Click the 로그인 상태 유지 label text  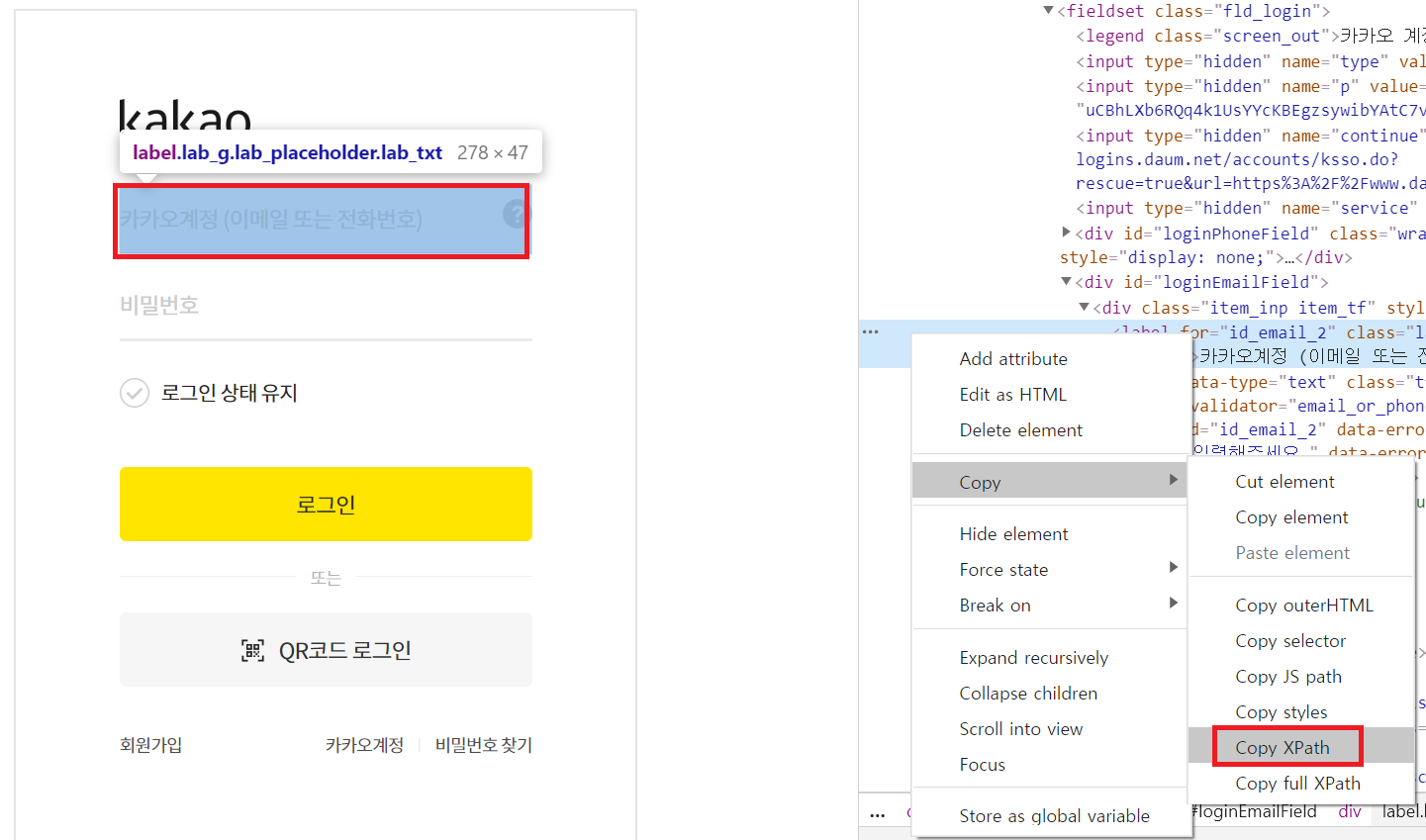click(230, 393)
